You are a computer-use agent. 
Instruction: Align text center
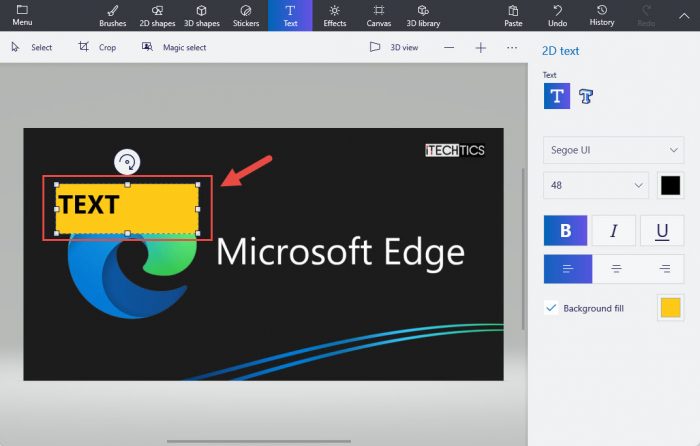click(616, 269)
